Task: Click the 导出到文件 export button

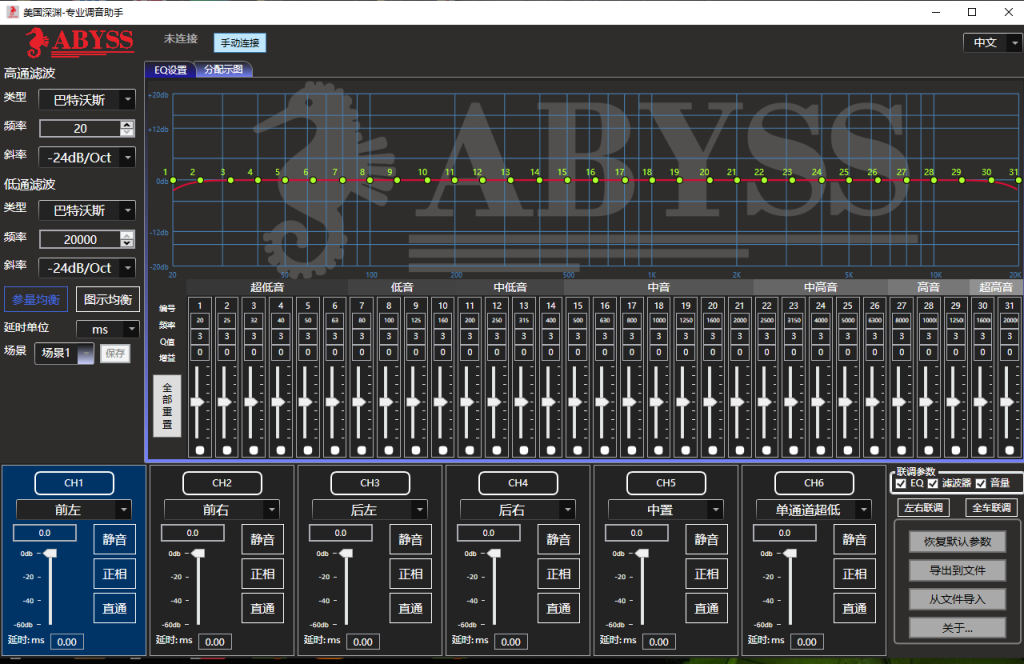Action: (x=957, y=570)
